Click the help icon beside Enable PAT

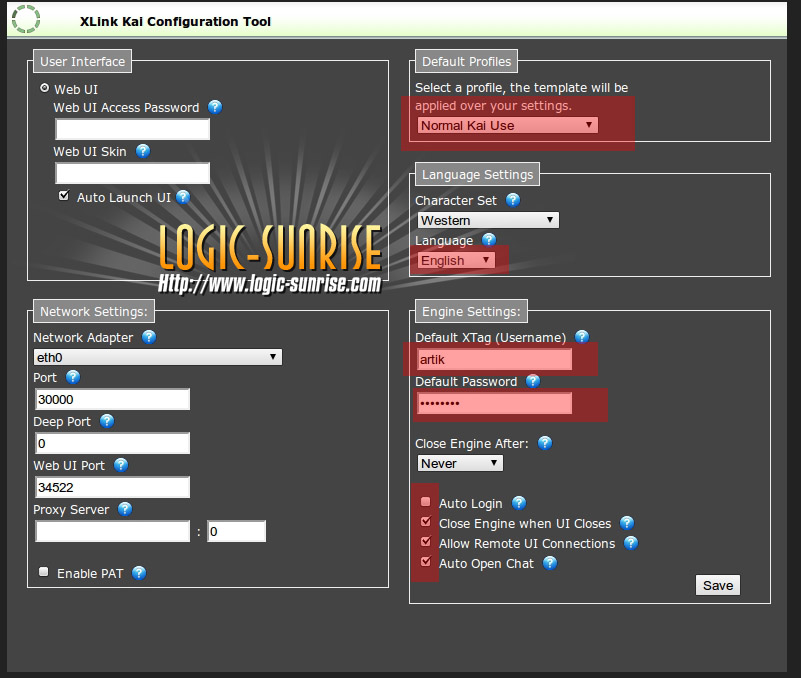pyautogui.click(x=139, y=573)
